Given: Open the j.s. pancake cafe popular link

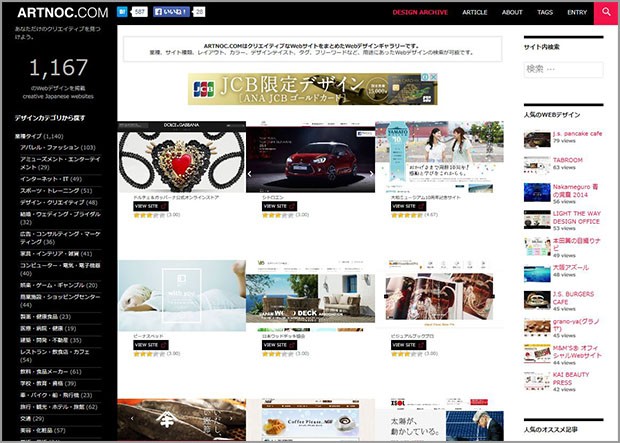Looking at the screenshot, I should tap(577, 134).
